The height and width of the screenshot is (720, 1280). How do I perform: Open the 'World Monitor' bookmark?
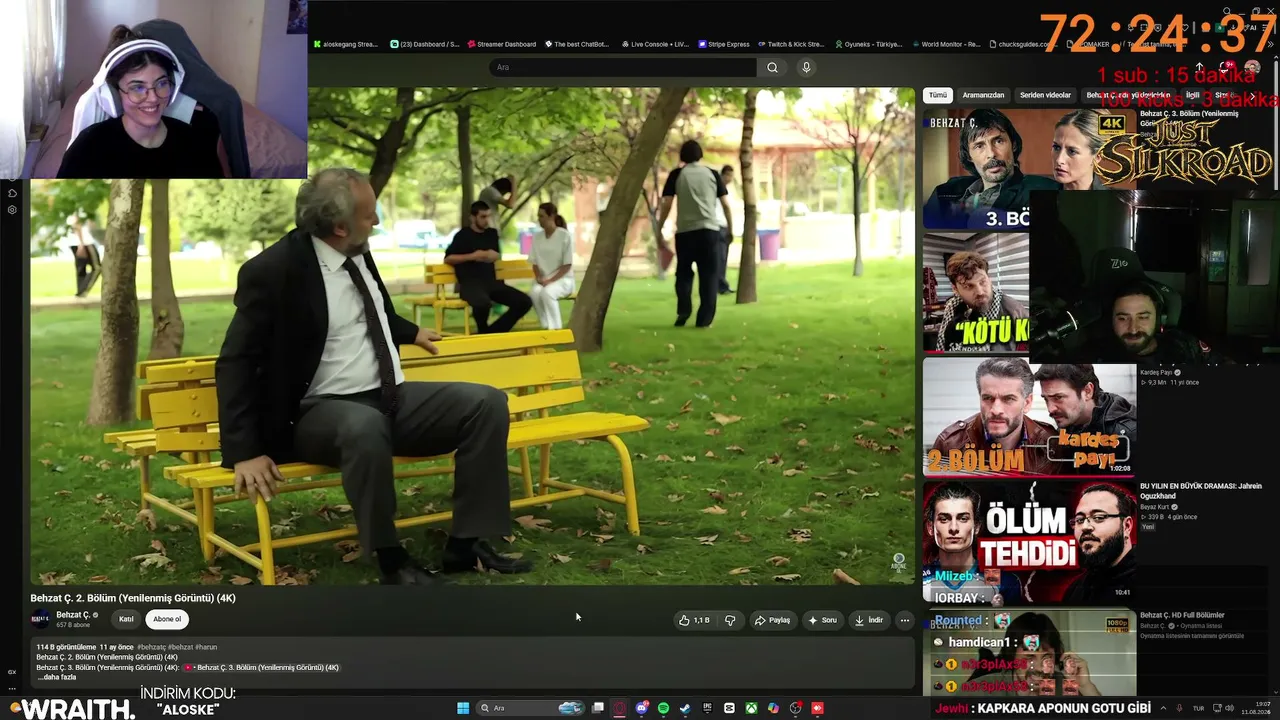[x=946, y=44]
